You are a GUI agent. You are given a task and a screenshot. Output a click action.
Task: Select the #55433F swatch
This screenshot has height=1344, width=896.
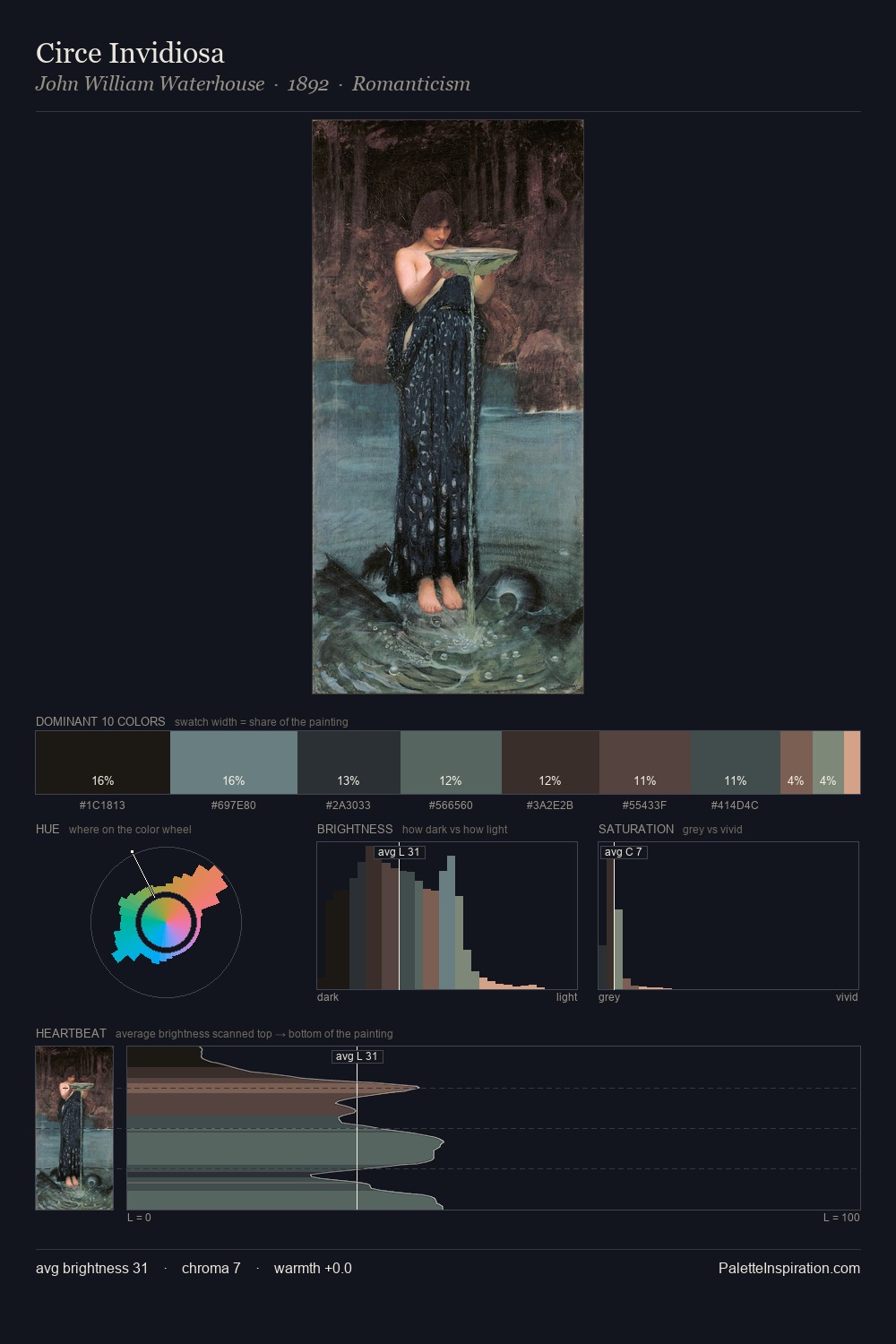coord(645,762)
